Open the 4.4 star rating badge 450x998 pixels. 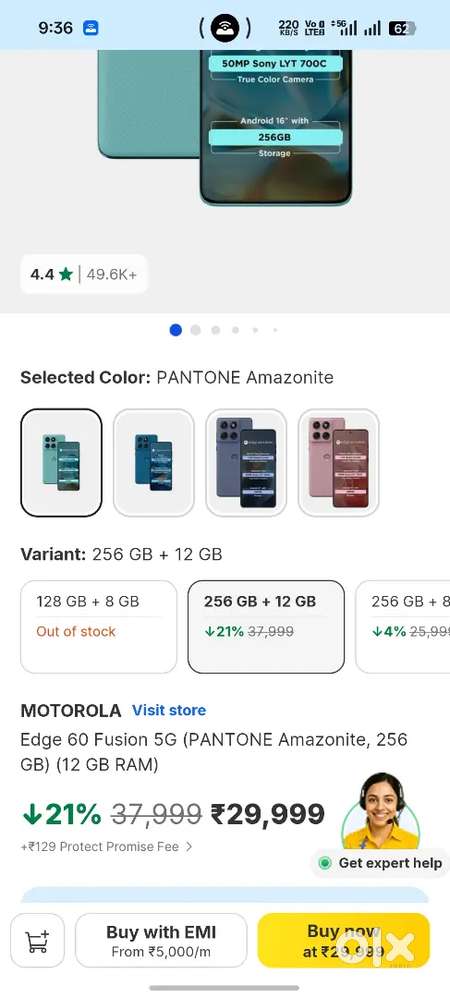pos(83,274)
